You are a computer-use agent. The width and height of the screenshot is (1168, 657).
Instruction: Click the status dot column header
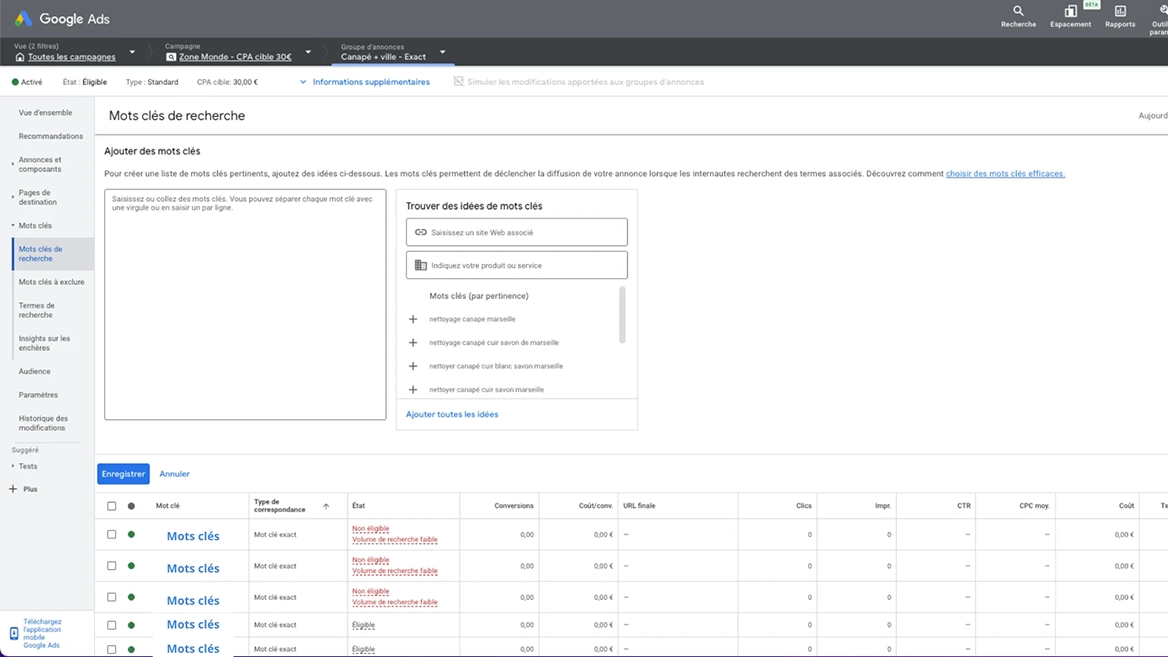(131, 507)
